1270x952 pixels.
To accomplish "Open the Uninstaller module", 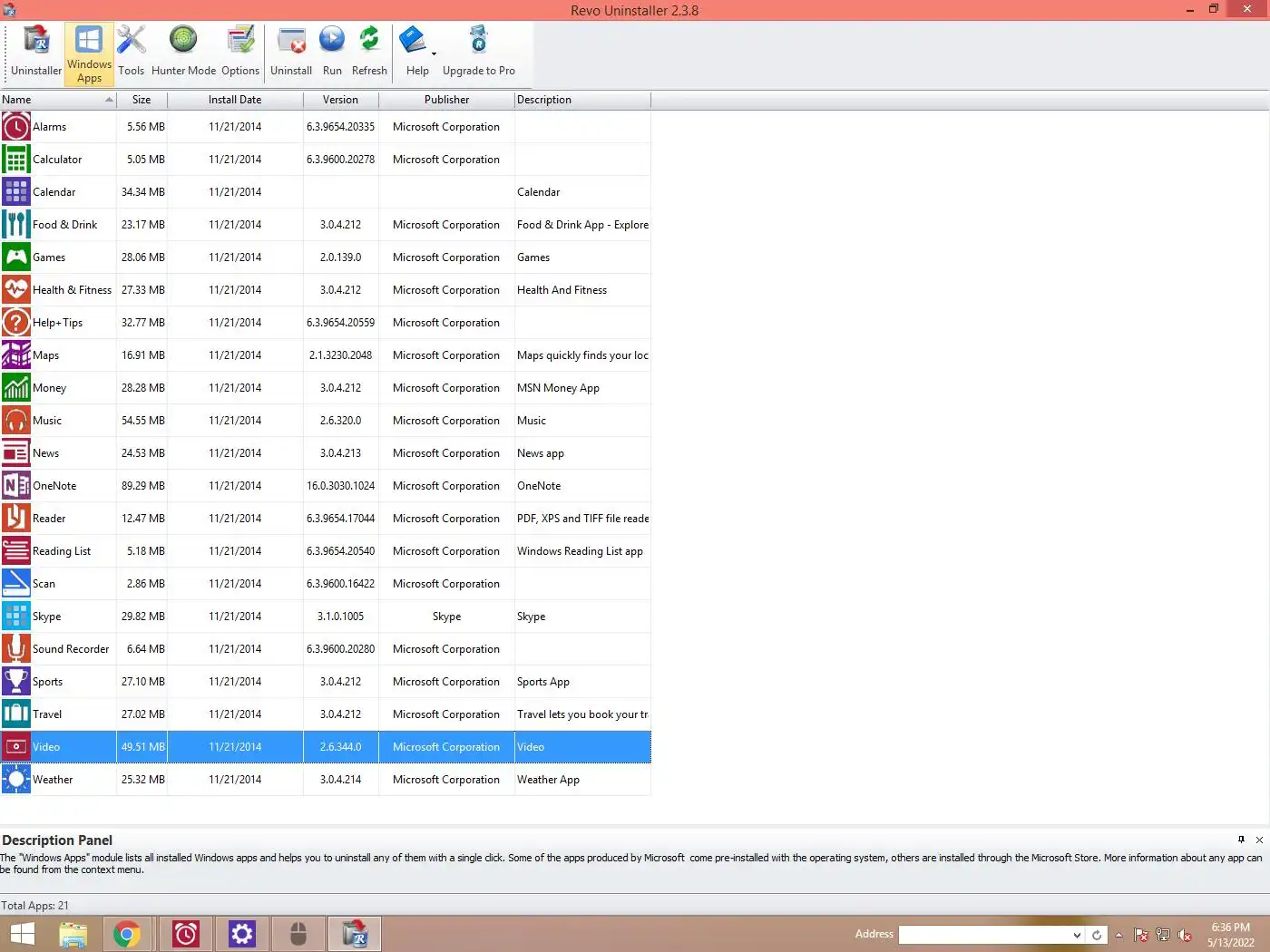I will pyautogui.click(x=36, y=53).
